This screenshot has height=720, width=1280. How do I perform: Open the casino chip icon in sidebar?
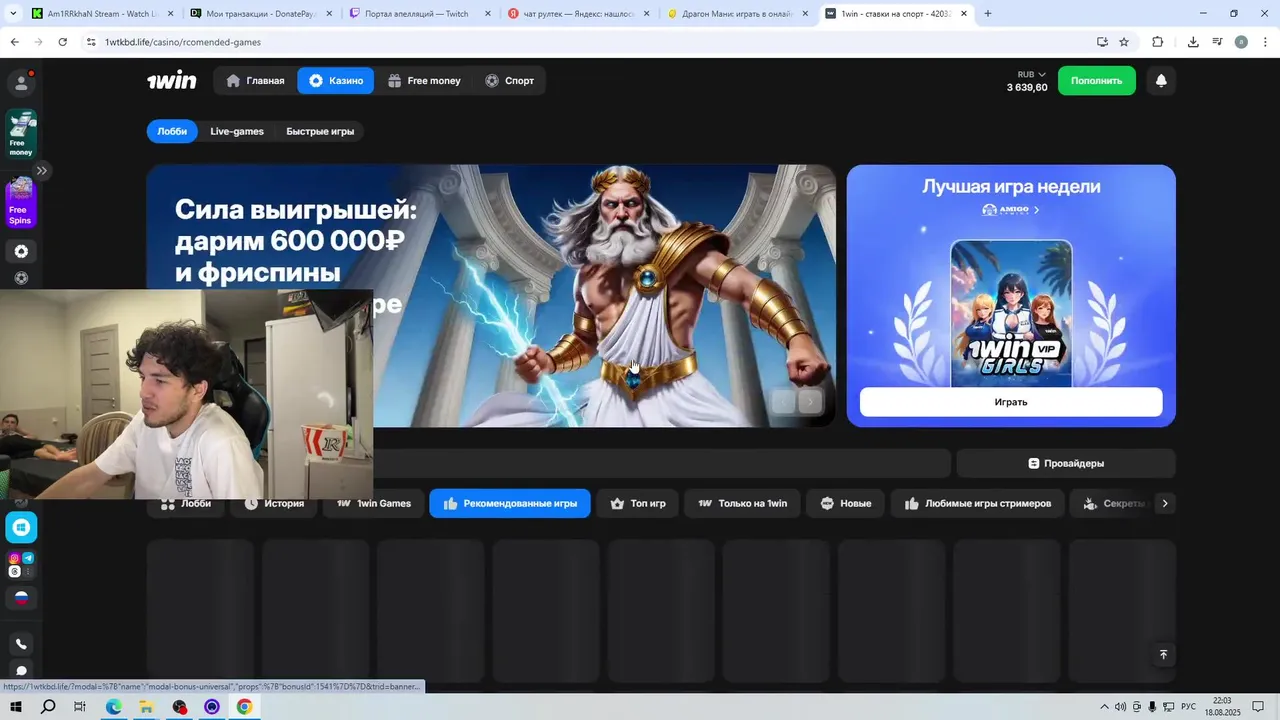[x=21, y=251]
